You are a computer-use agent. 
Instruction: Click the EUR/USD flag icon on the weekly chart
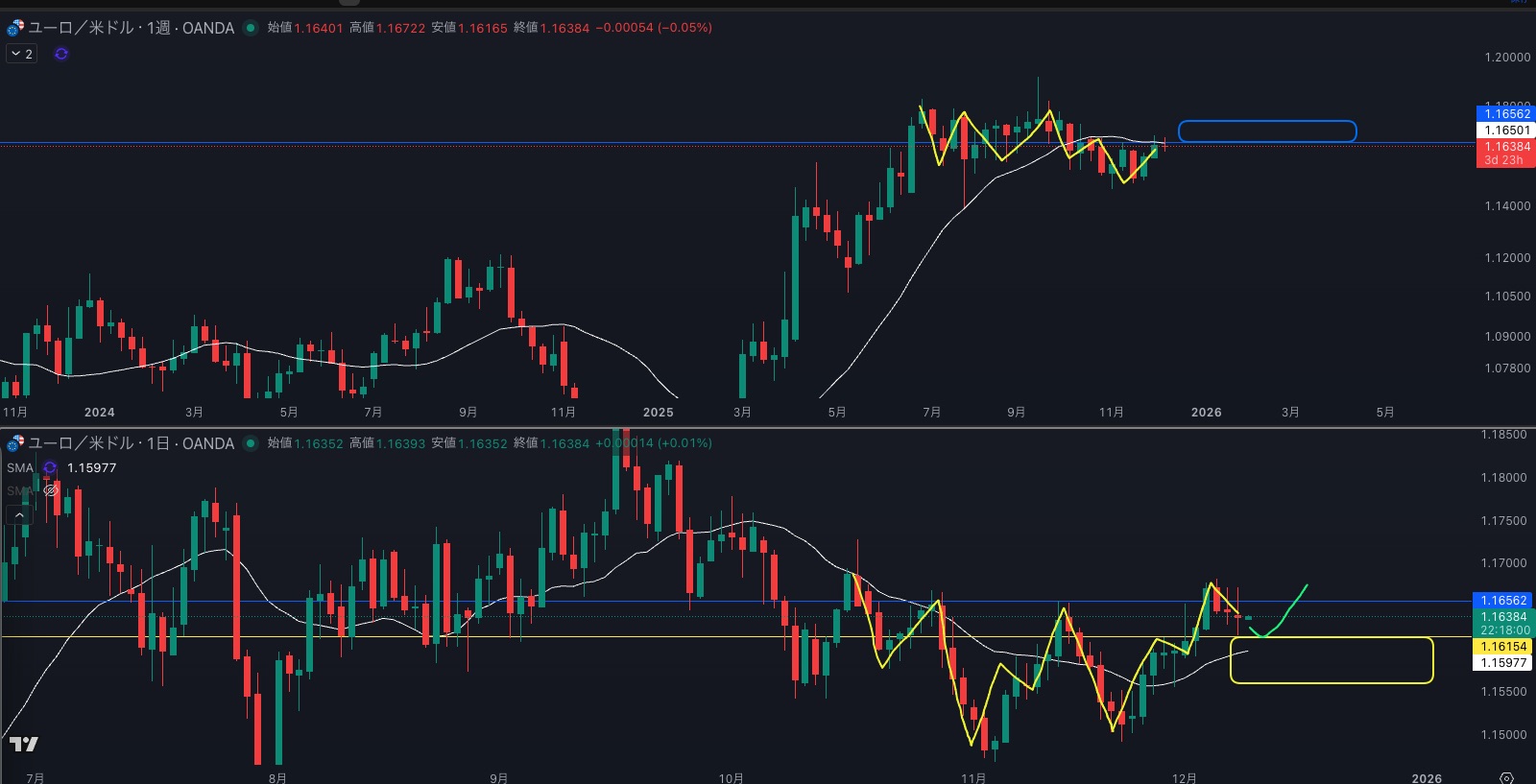coord(15,28)
